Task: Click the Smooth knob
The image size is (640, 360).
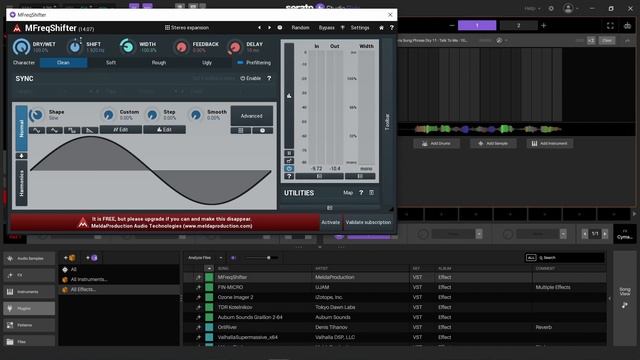Action: 196,115
